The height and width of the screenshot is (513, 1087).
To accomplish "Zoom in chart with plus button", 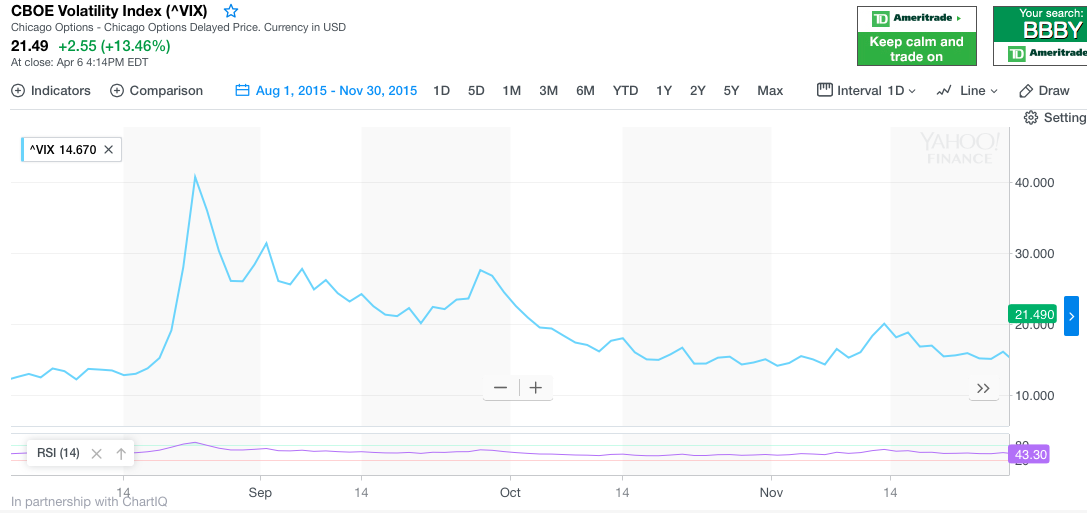I will pyautogui.click(x=536, y=388).
